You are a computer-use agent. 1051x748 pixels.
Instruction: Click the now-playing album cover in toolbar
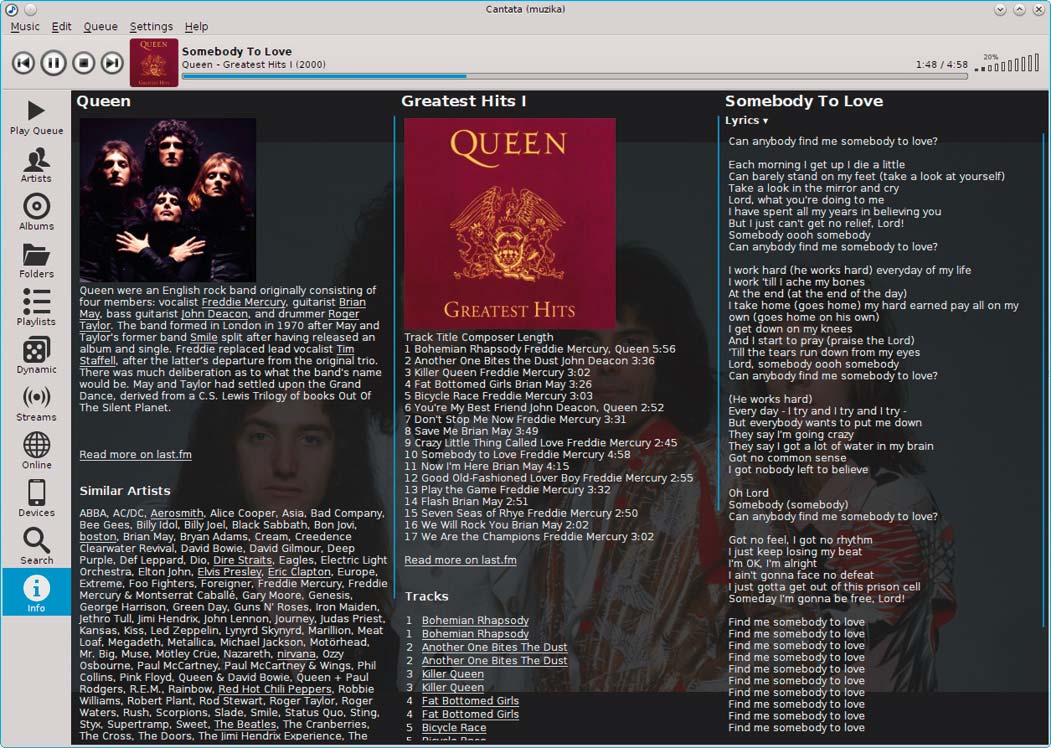pyautogui.click(x=154, y=63)
